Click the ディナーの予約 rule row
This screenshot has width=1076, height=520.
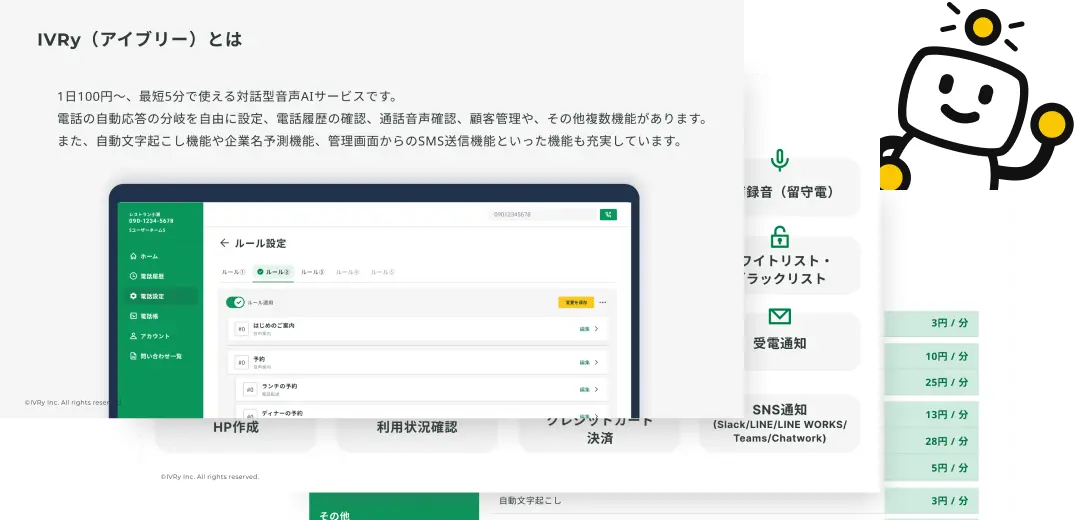coord(422,412)
